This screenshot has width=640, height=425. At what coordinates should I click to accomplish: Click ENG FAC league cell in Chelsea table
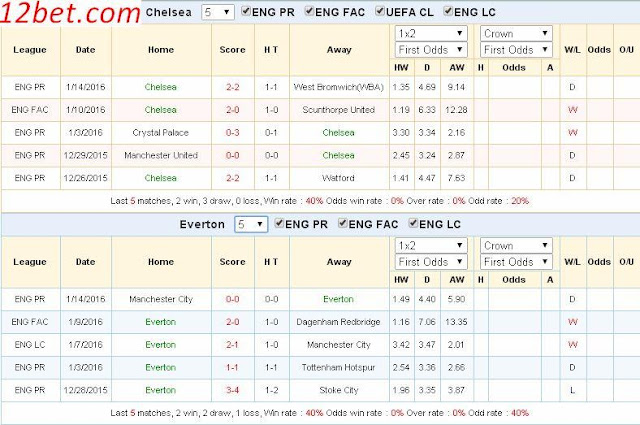coord(30,110)
